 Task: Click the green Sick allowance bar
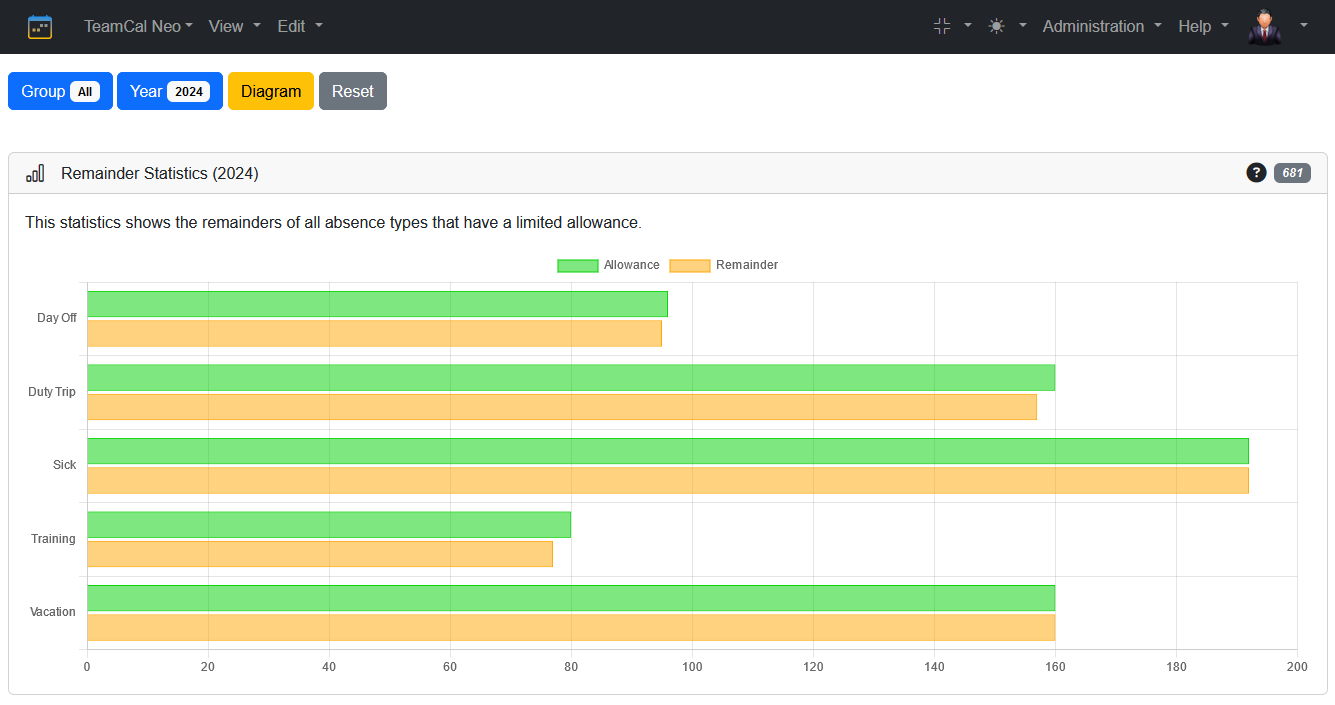point(667,451)
